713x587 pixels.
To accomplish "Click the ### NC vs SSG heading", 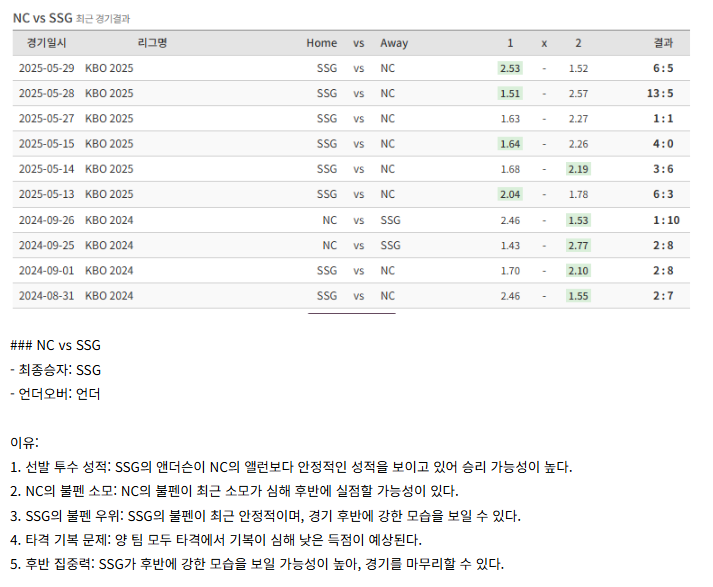I will (55, 345).
